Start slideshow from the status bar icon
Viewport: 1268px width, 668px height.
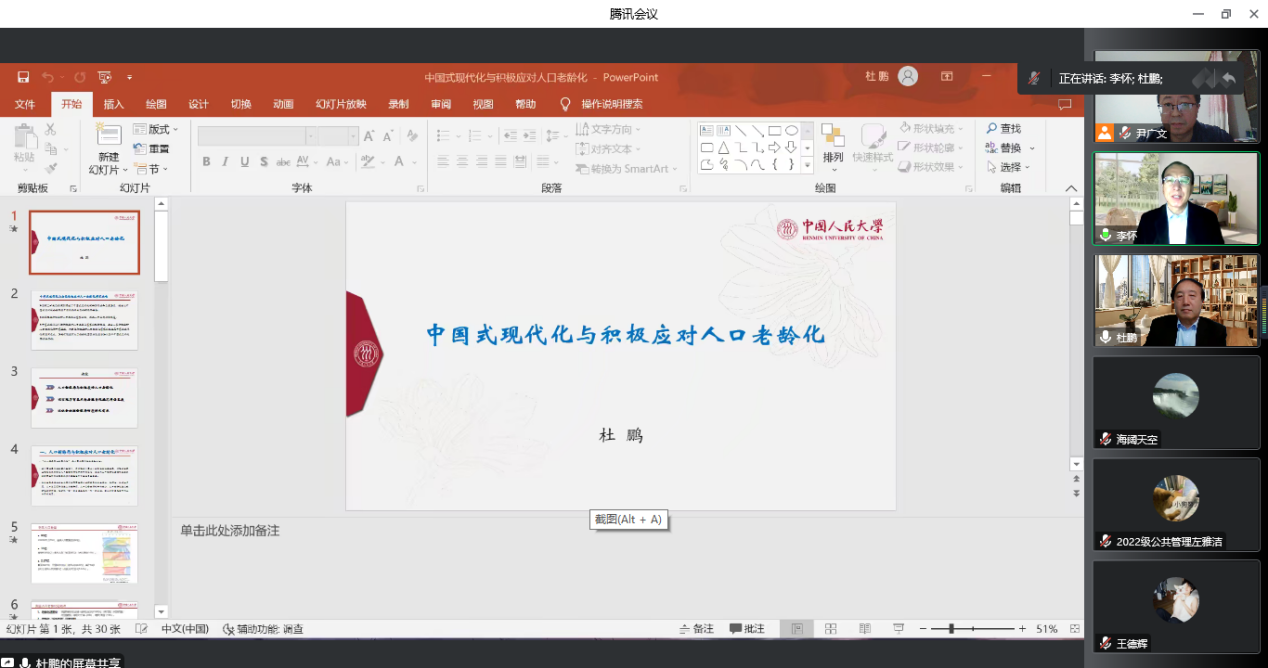(898, 629)
